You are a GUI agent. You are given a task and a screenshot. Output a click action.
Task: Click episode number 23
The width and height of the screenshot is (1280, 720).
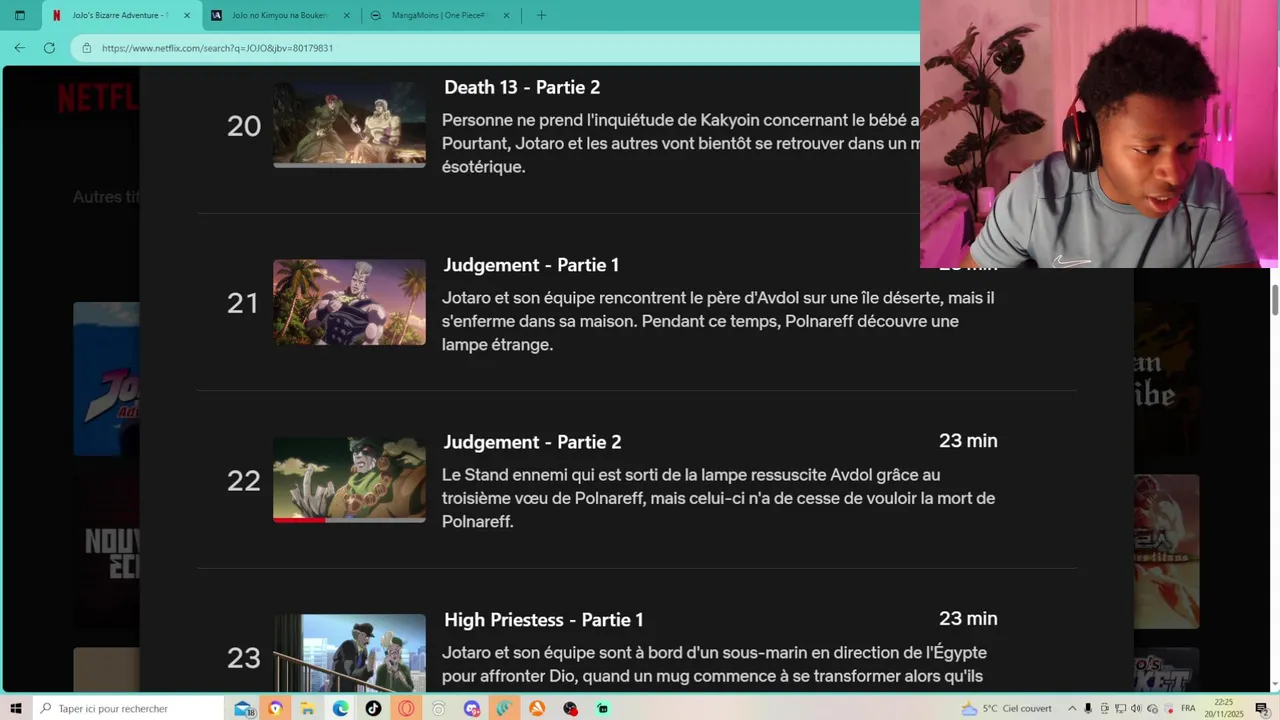(x=244, y=658)
